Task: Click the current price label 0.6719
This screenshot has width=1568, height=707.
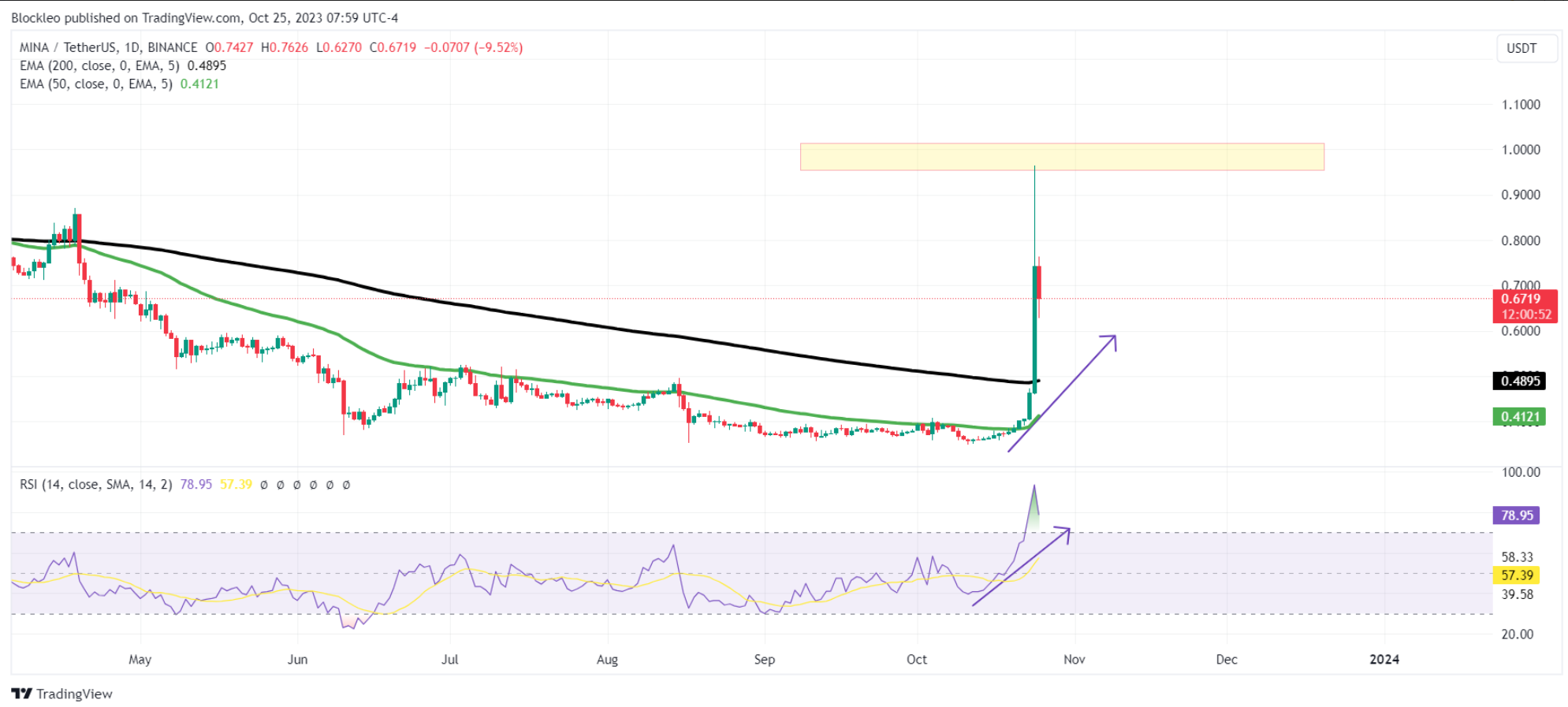Action: pos(1524,299)
